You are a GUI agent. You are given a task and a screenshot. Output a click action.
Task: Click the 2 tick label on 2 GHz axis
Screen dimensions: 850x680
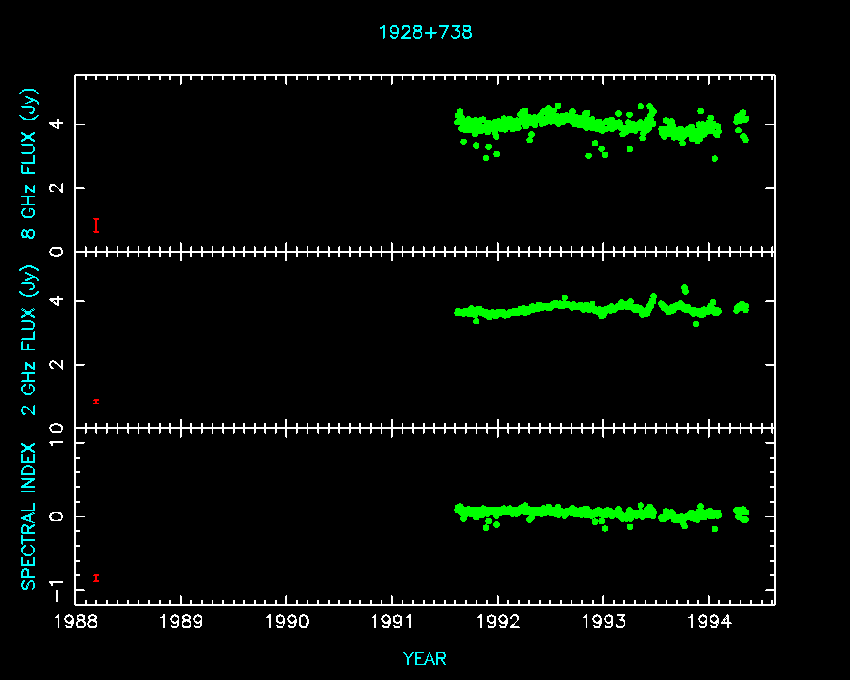[61, 365]
